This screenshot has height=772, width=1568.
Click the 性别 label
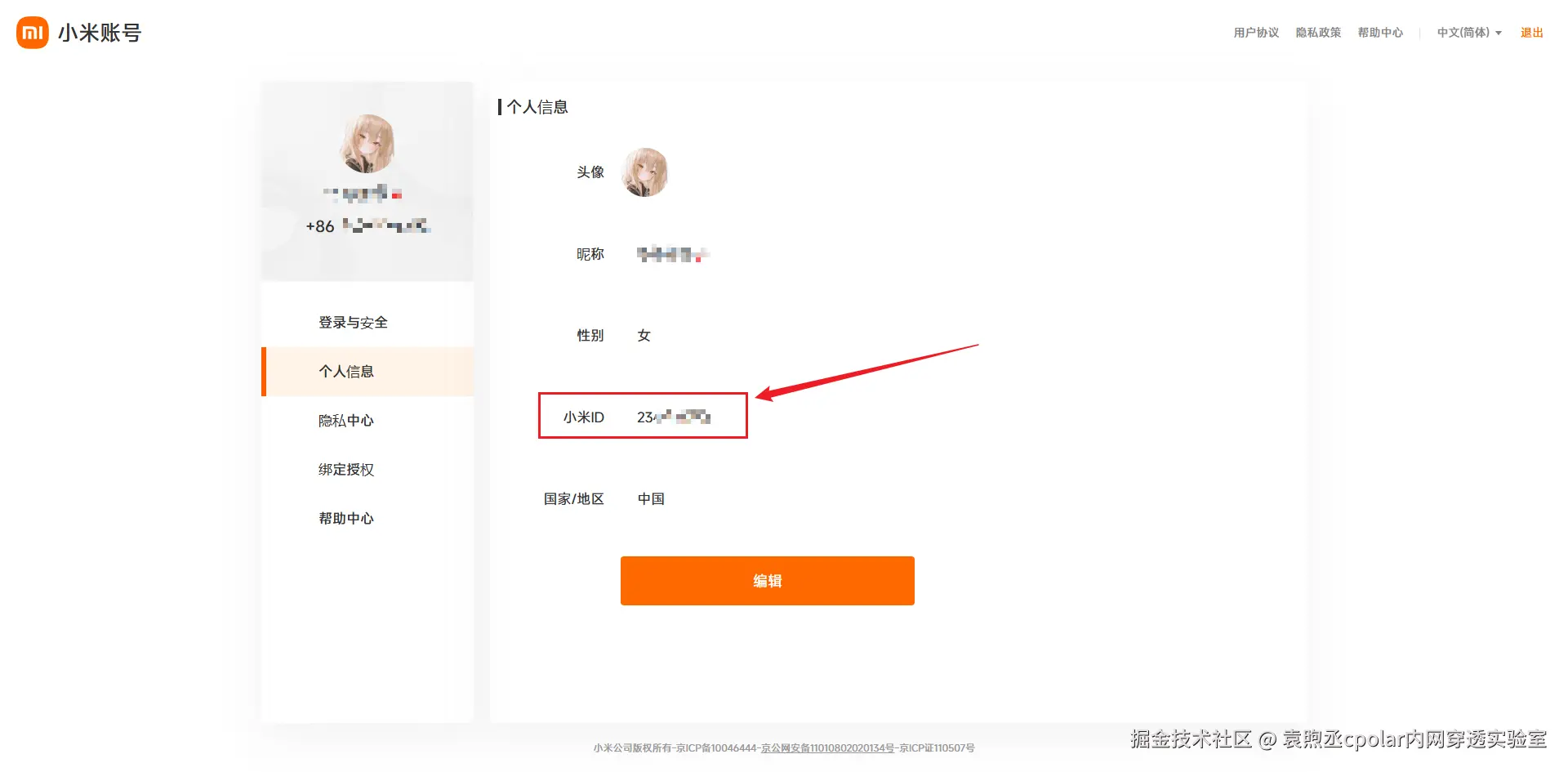(590, 336)
